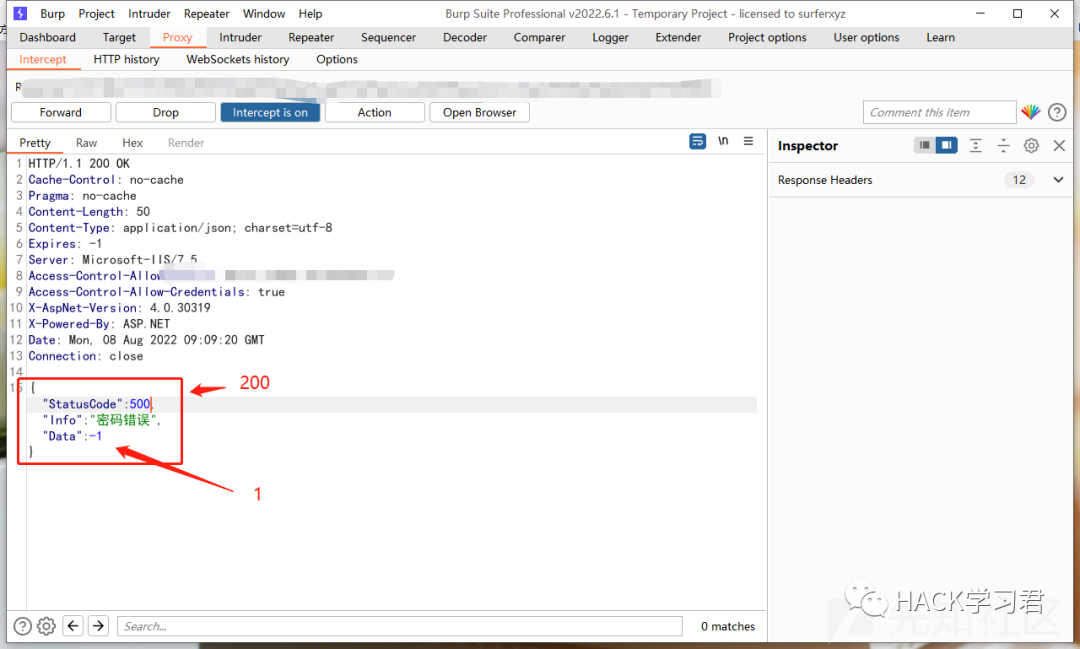Switch to the Intruder tab
The image size is (1080, 649).
point(240,37)
